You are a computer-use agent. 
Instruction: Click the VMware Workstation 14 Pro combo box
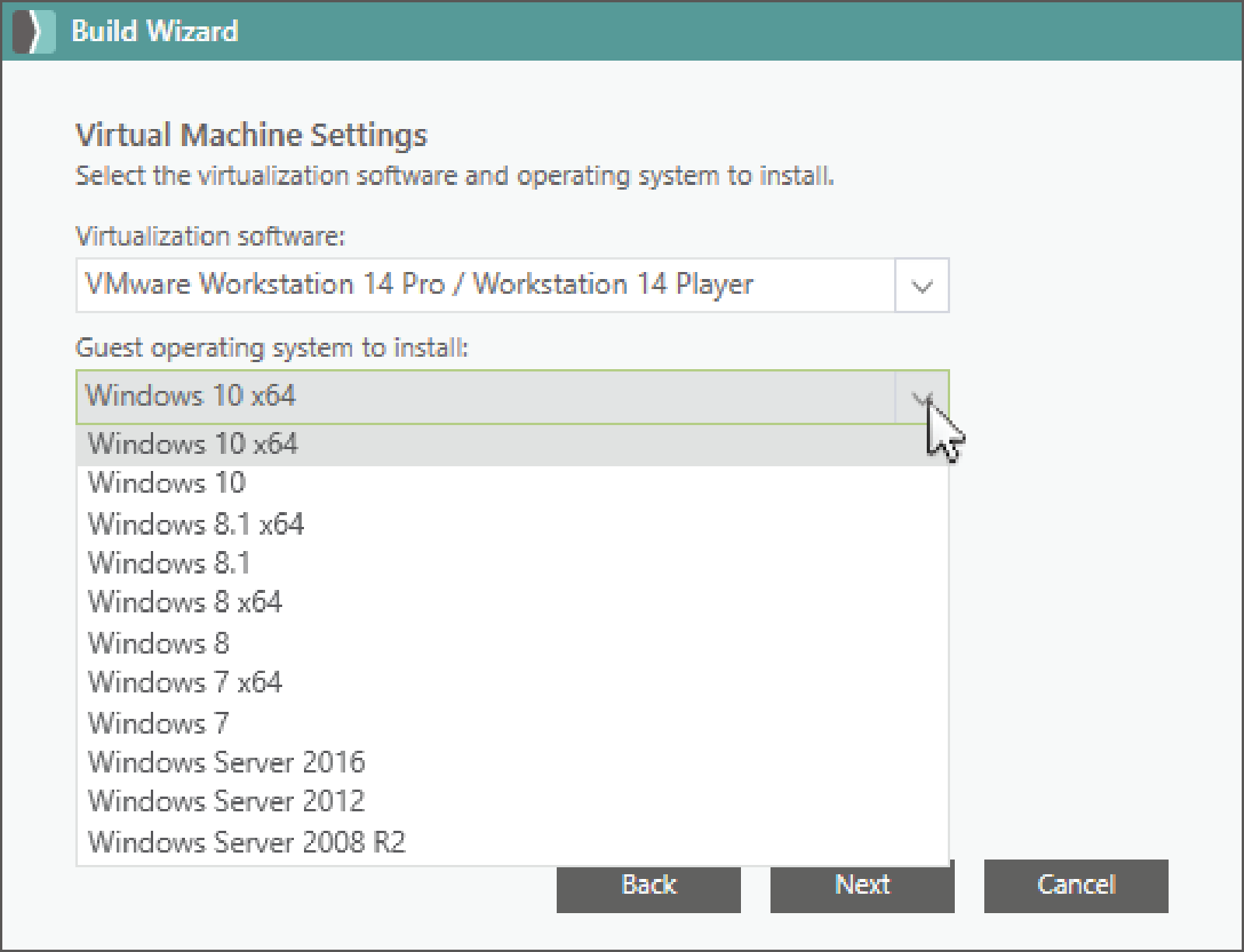pyautogui.click(x=512, y=285)
